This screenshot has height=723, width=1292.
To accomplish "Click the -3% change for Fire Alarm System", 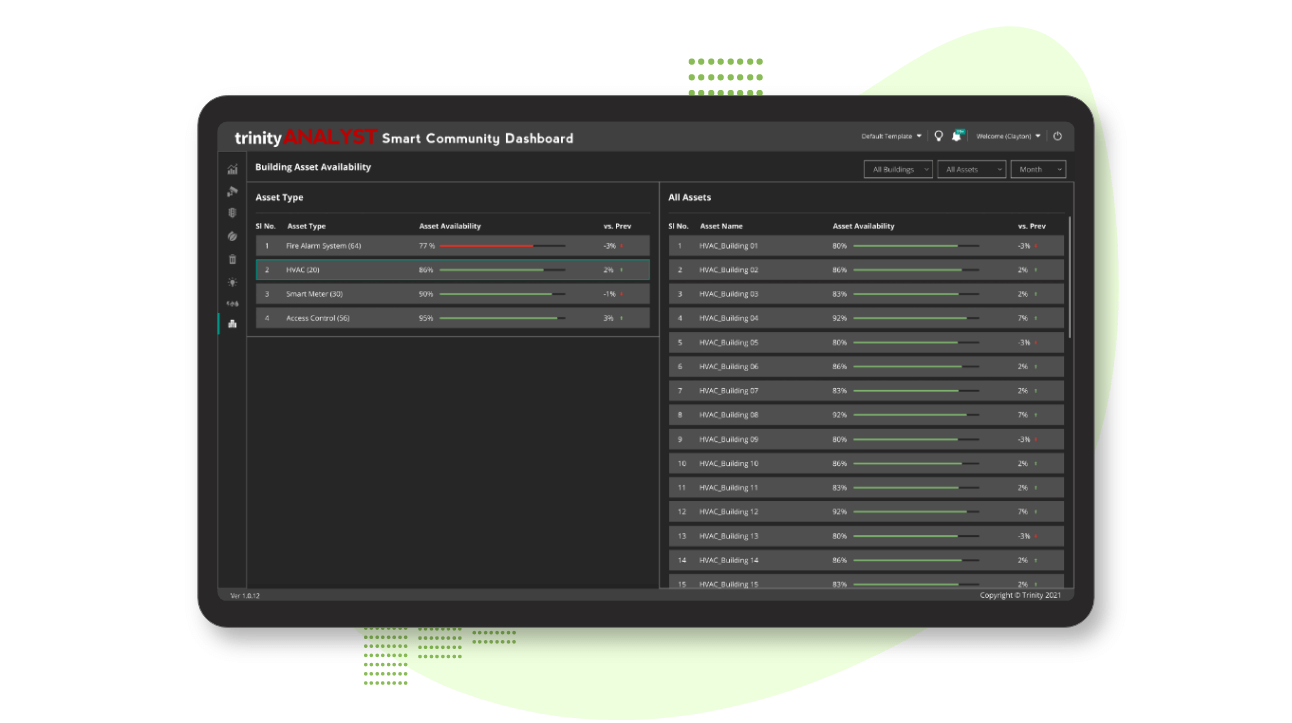I will 609,246.
